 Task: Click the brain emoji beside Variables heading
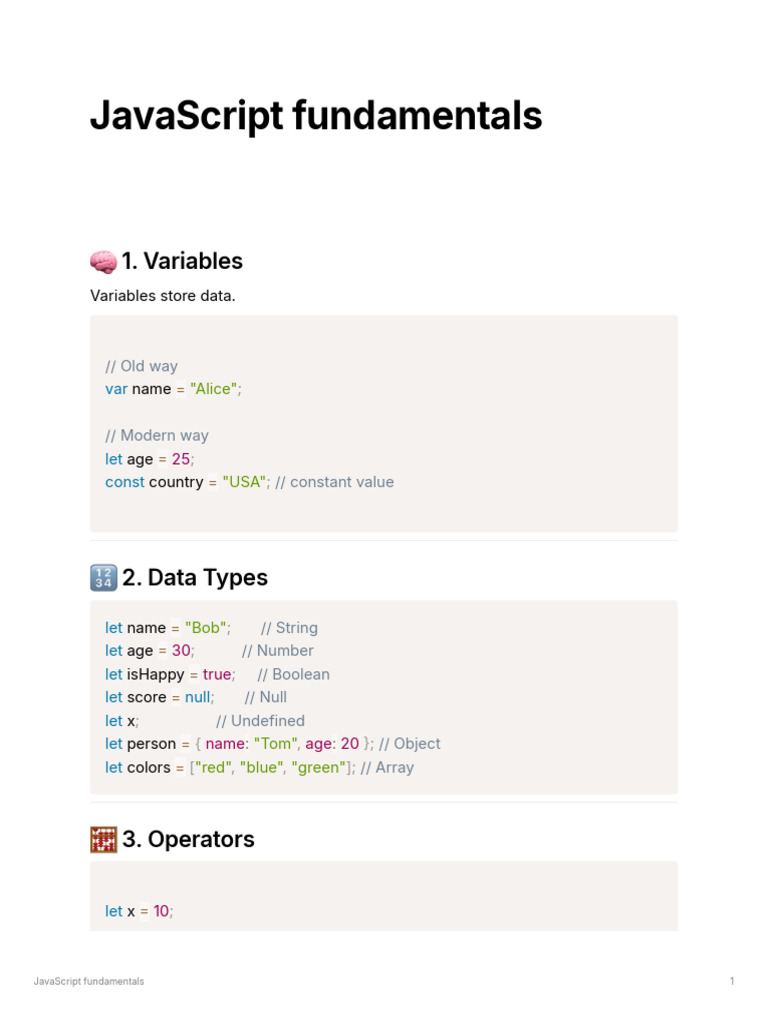(103, 261)
